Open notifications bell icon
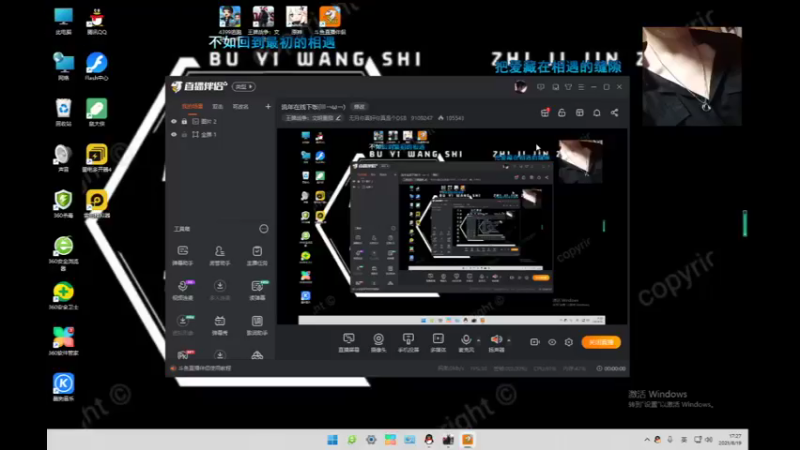Image resolution: width=800 pixels, height=450 pixels. tap(596, 112)
